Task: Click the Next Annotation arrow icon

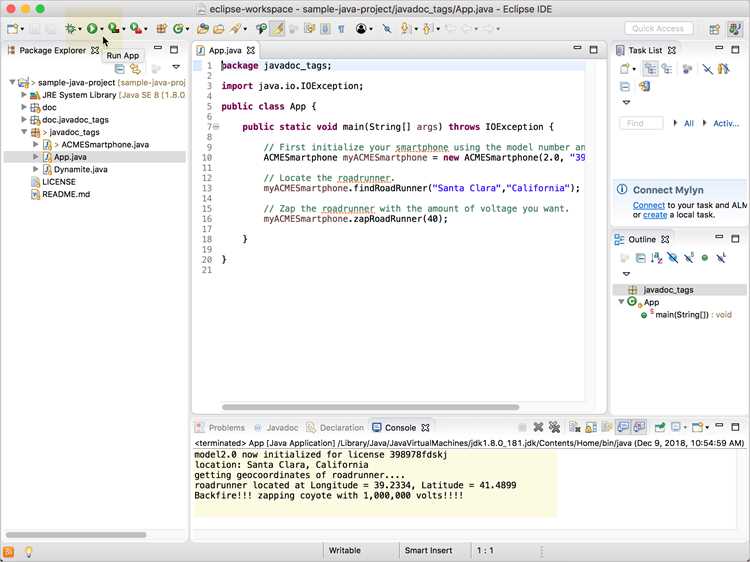Action: click(406, 29)
